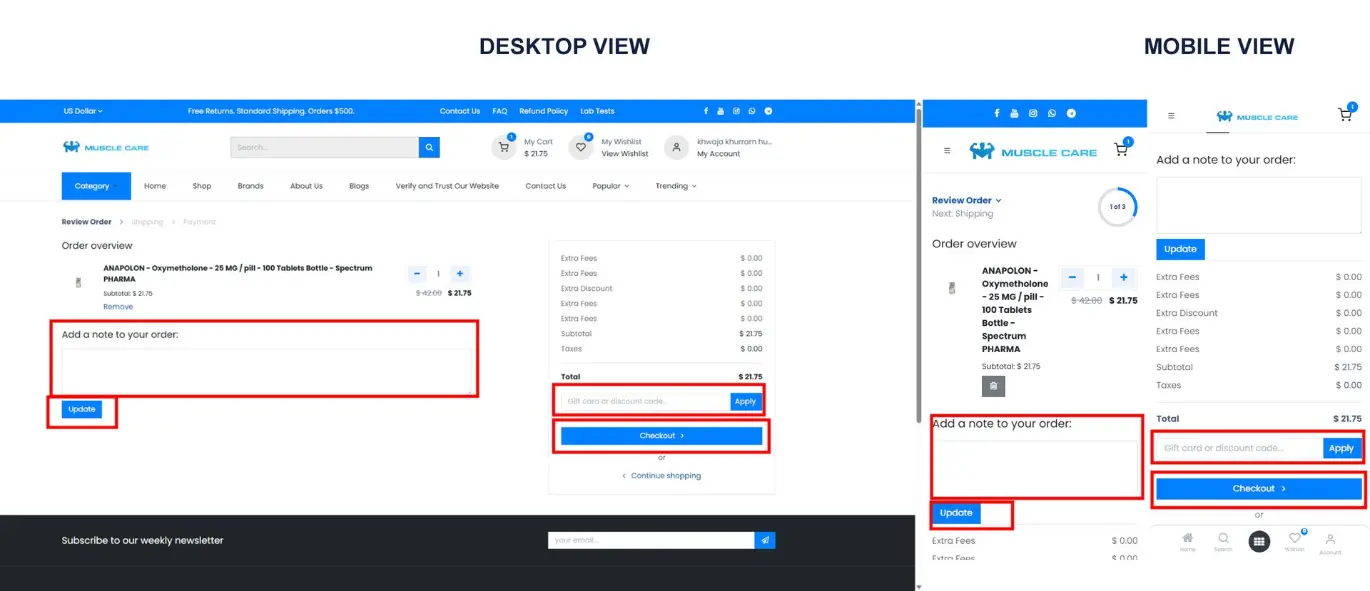The image size is (1370, 591).
Task: Expand the Popular menu dropdown
Action: point(610,186)
